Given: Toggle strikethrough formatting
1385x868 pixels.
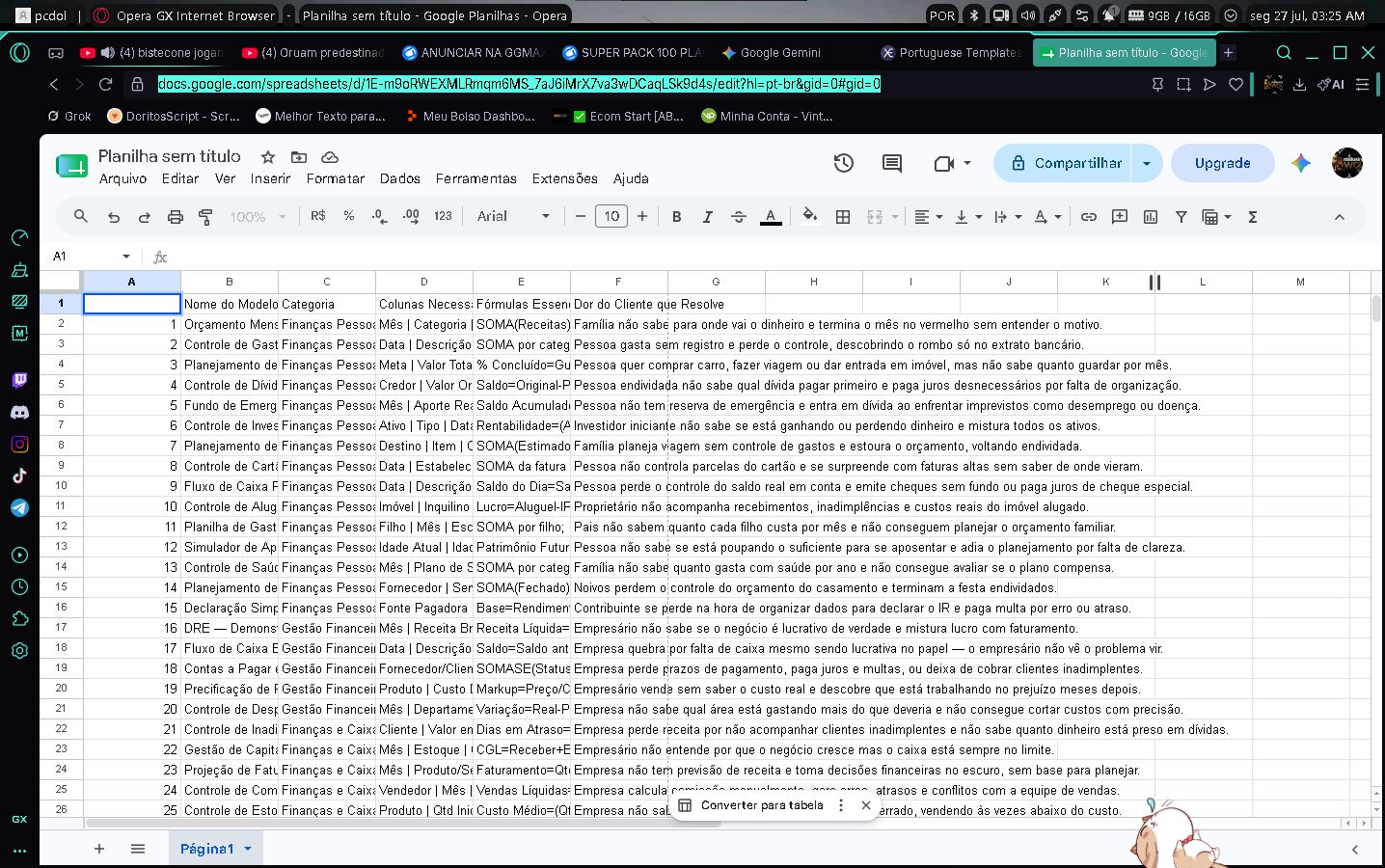Looking at the screenshot, I should (x=739, y=217).
